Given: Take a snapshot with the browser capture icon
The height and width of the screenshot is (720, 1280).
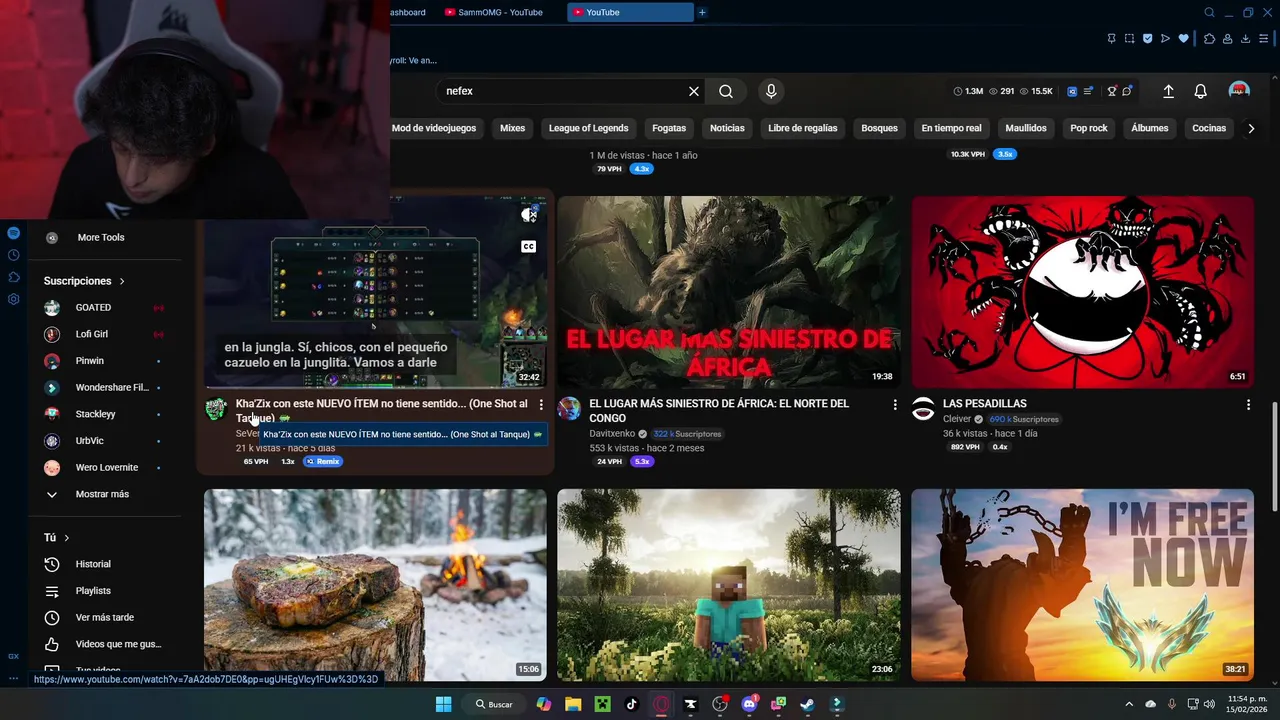Looking at the screenshot, I should click(1130, 39).
